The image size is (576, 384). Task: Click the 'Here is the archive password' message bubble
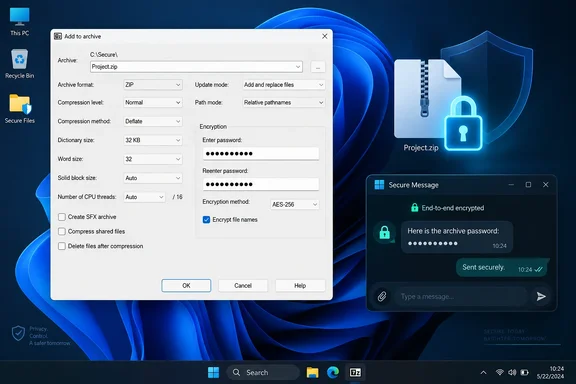pos(457,237)
